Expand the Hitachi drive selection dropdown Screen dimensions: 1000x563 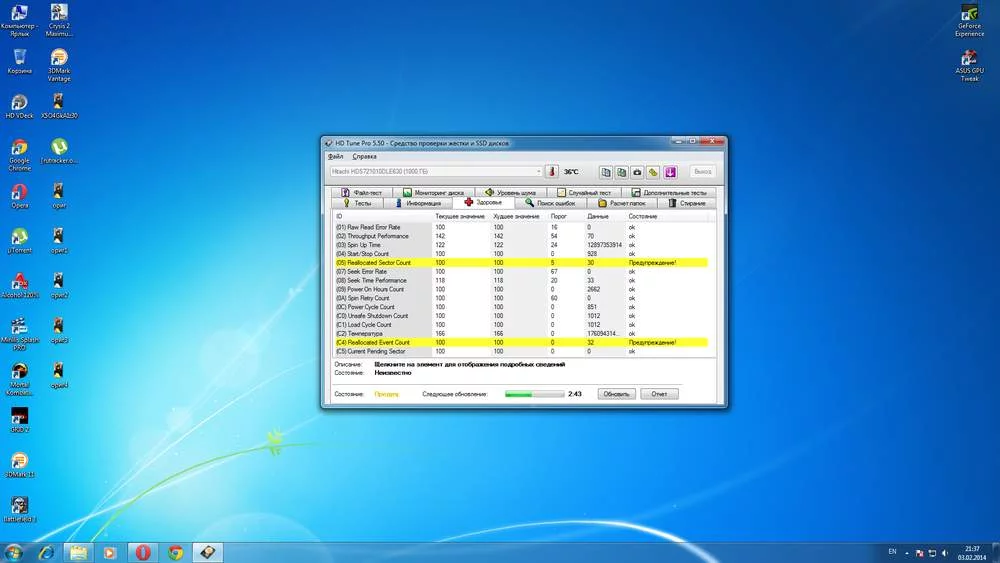[x=538, y=172]
